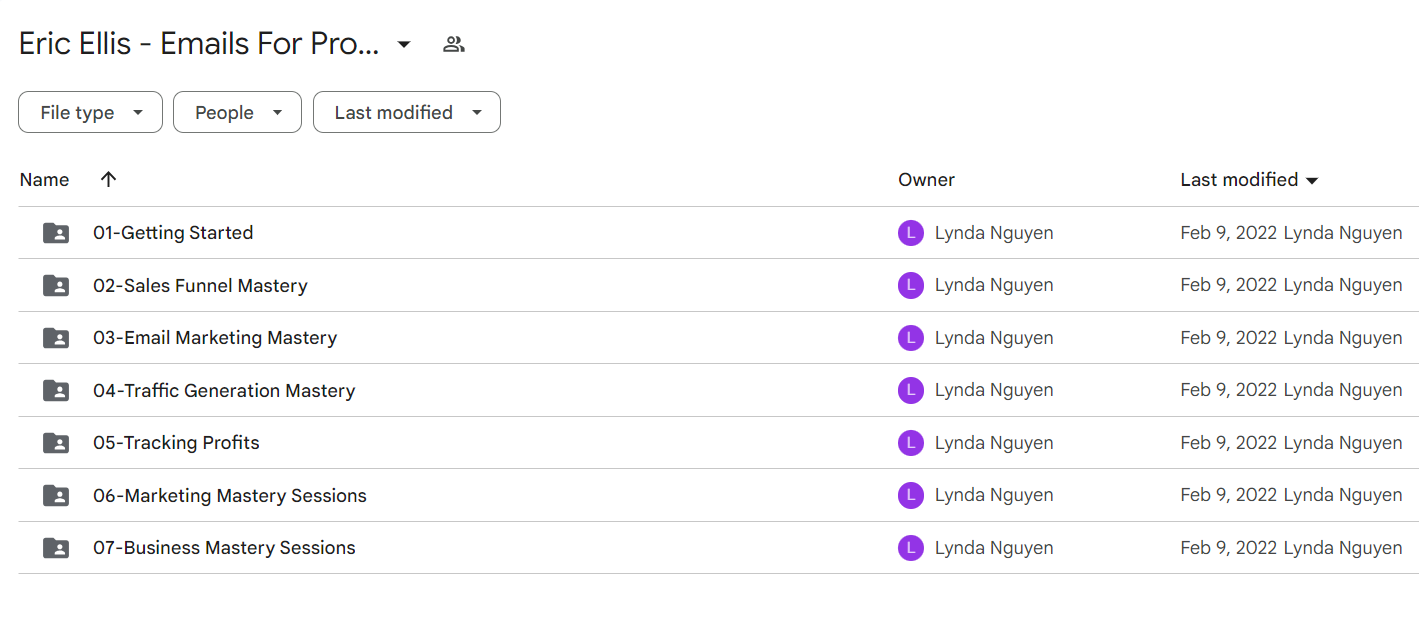Viewport: 1419px width, 628px height.
Task: Click the 06-Marketing Mastery Sessions folder icon
Action: 56,495
